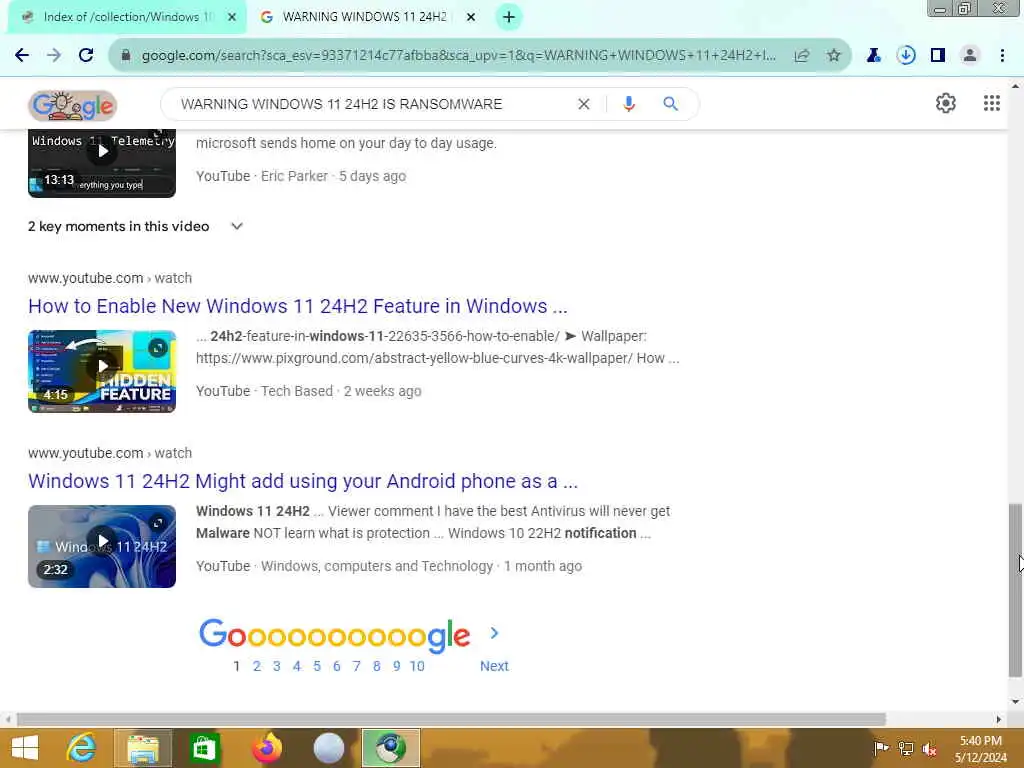Click the Google doodle logo
1024x768 pixels.
click(x=72, y=105)
